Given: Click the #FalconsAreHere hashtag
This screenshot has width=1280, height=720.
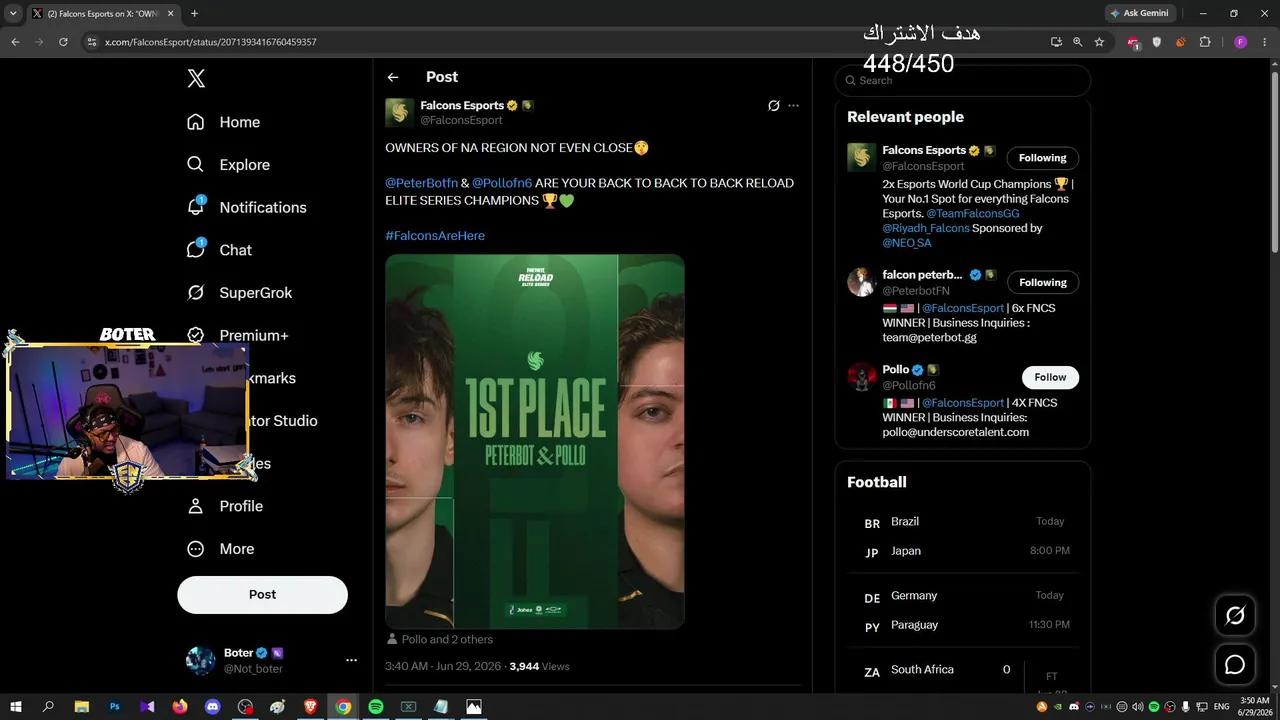Looking at the screenshot, I should tap(435, 235).
